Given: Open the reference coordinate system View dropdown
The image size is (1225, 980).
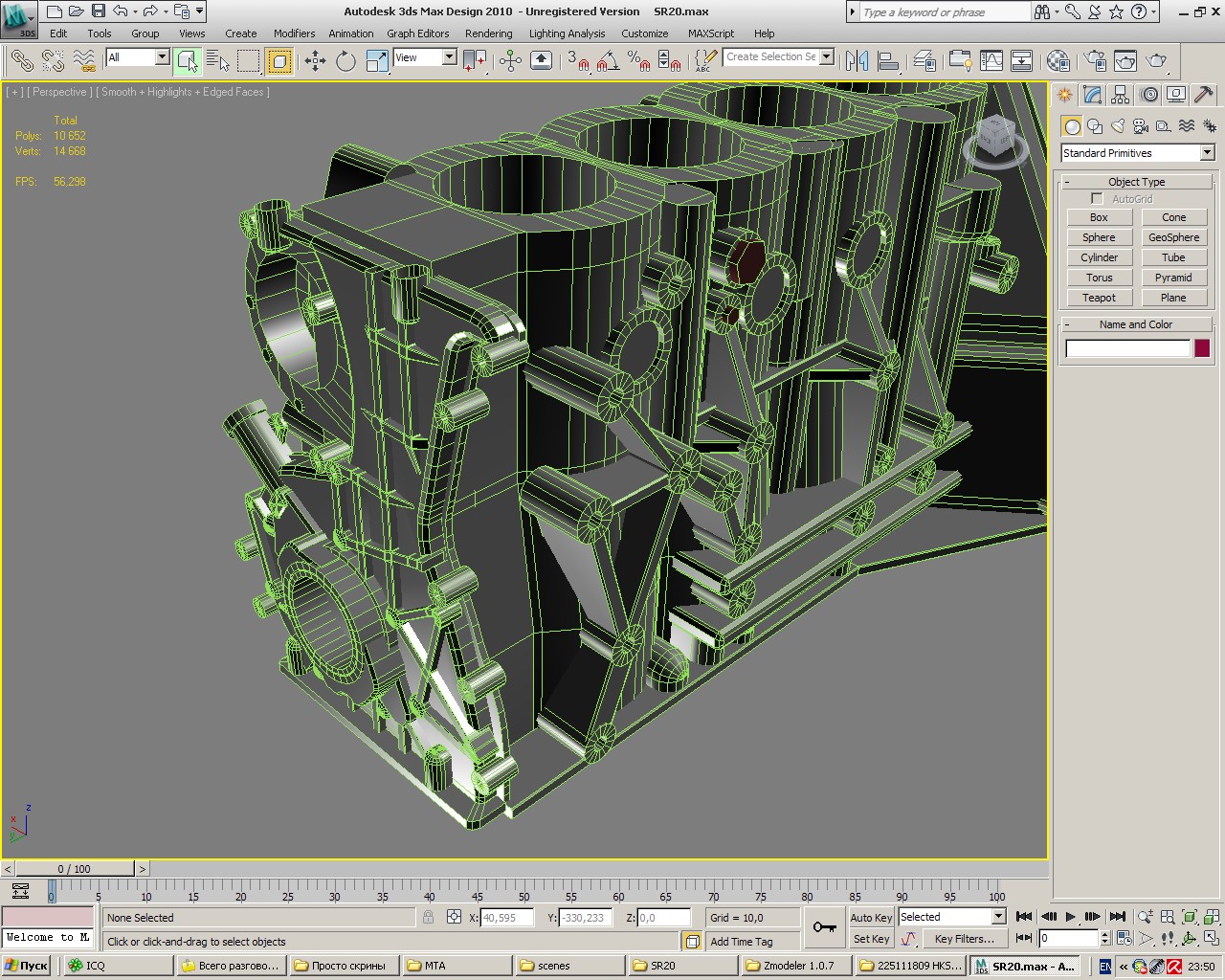Looking at the screenshot, I should [425, 57].
